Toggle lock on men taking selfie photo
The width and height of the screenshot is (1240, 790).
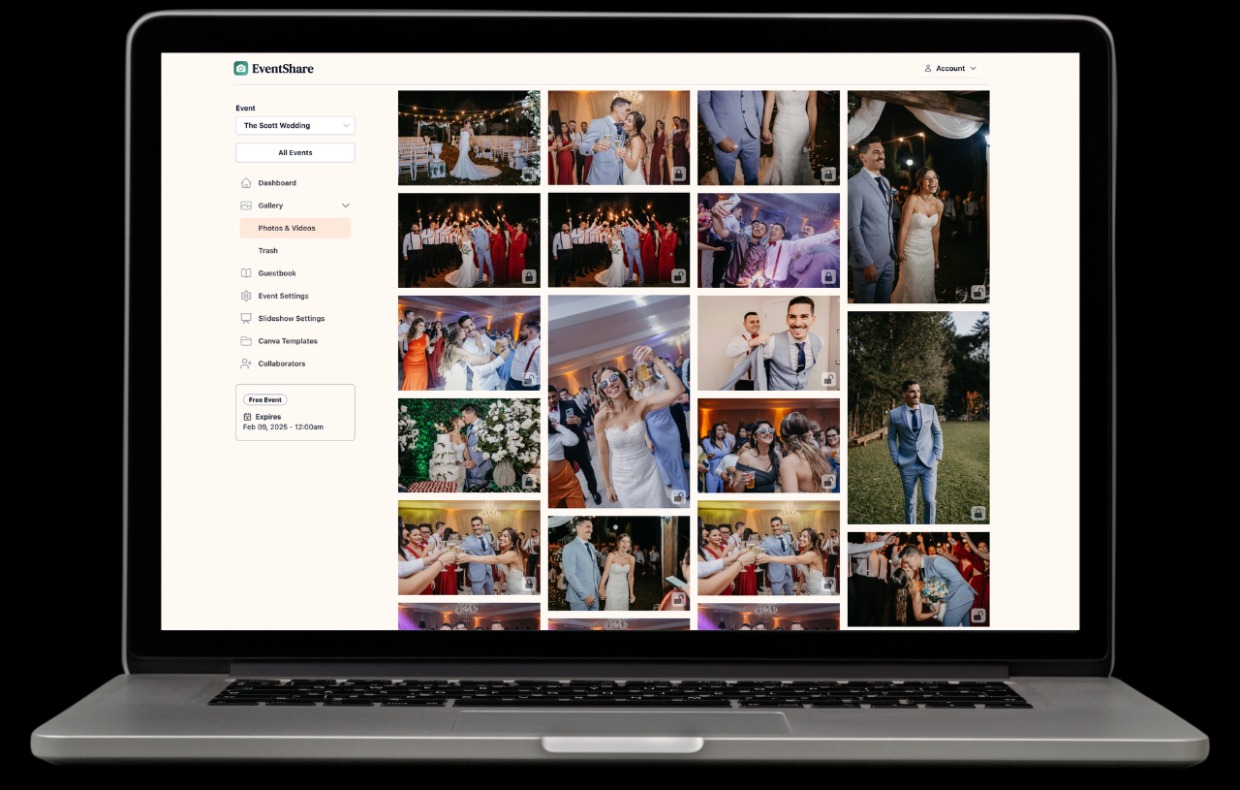point(828,276)
